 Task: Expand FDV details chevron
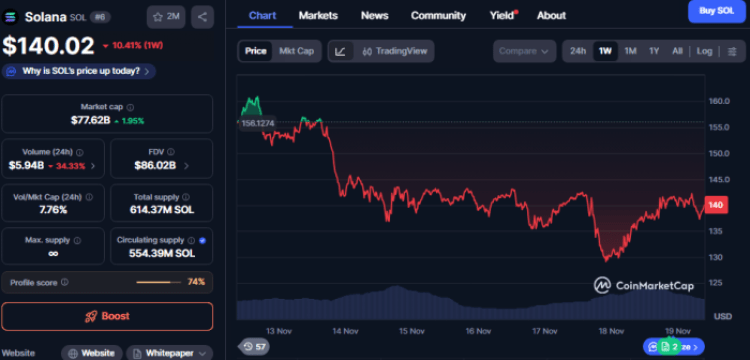tap(186, 166)
